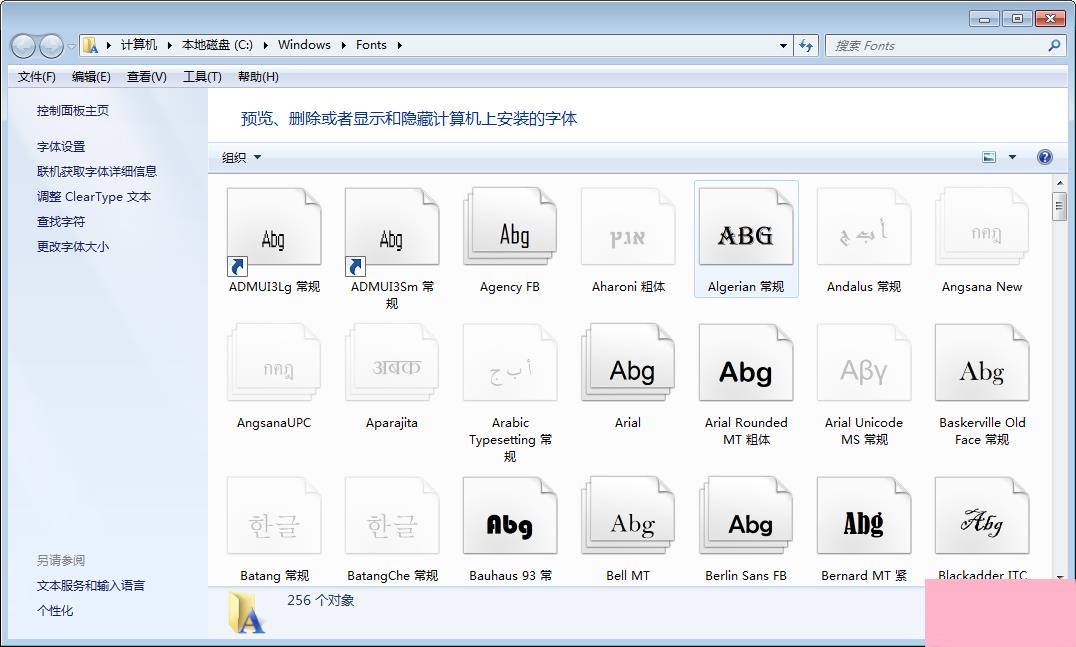Select the Aharoni 粗体 font icon
Viewport: 1076px width, 647px height.
point(628,228)
